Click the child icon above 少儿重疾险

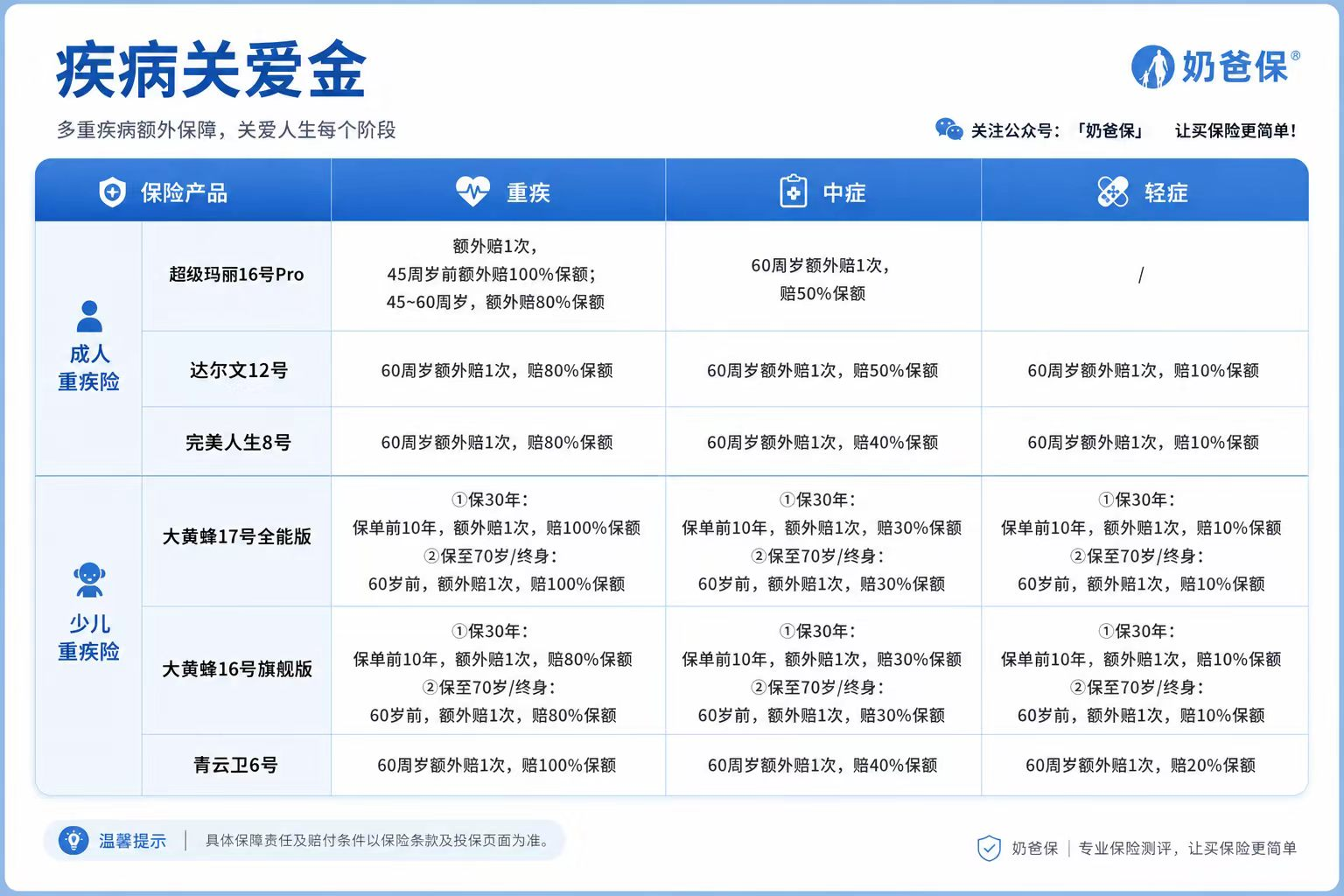pos(88,579)
